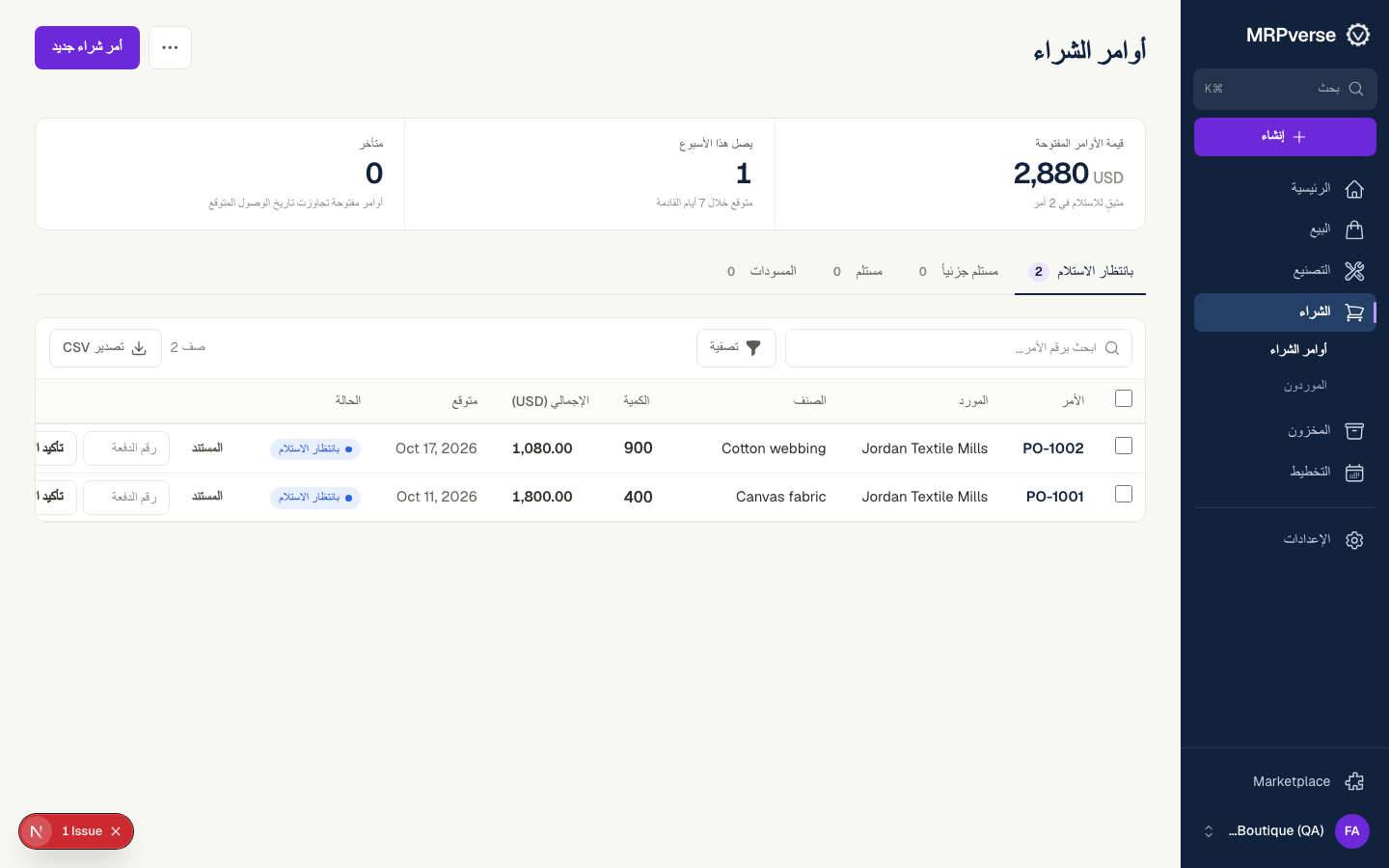Open the Purchasing (الشراء) cart item
1389x868 pixels.
[1285, 312]
